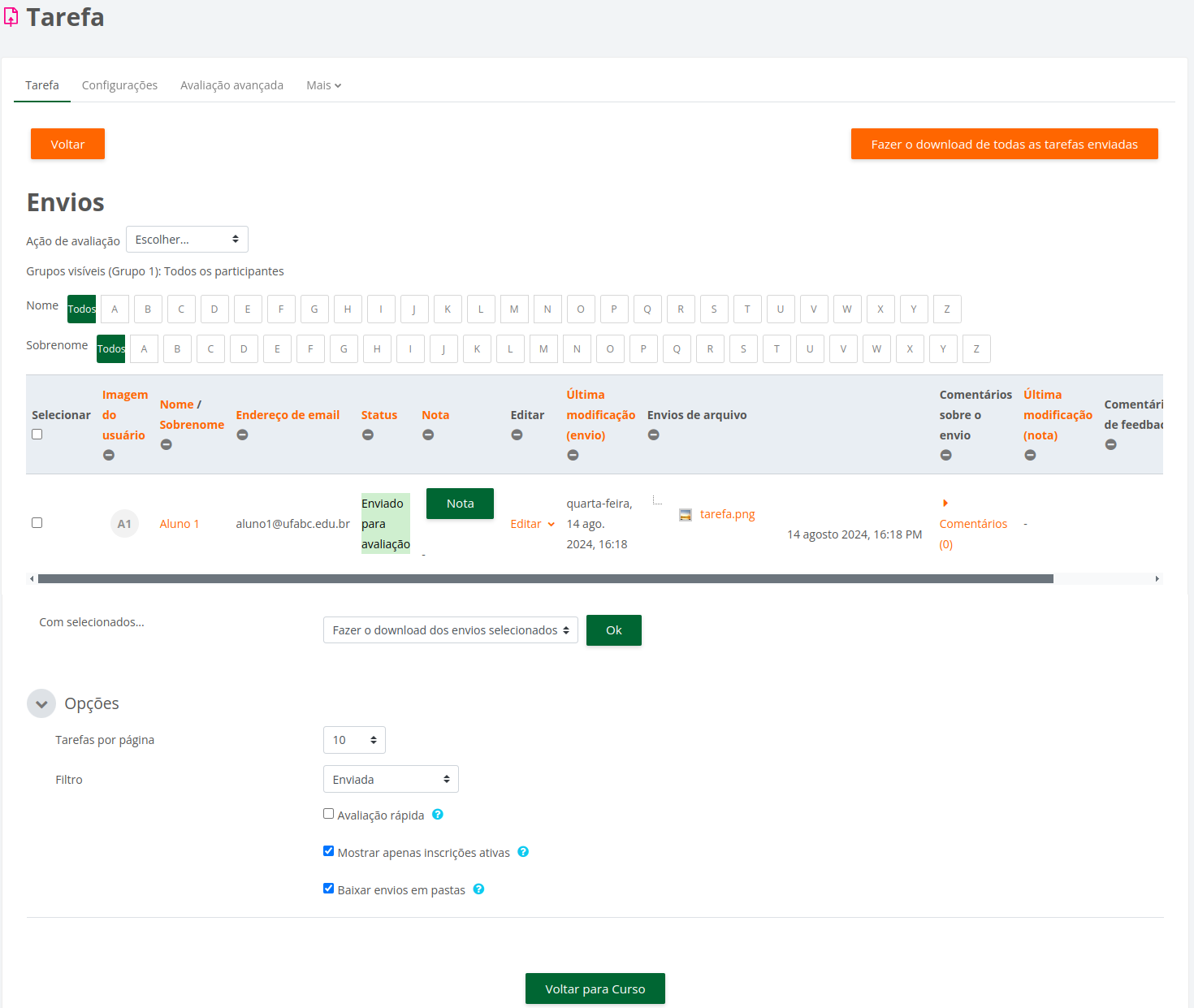
Task: Toggle the select-all header checkbox
Action: [37, 434]
